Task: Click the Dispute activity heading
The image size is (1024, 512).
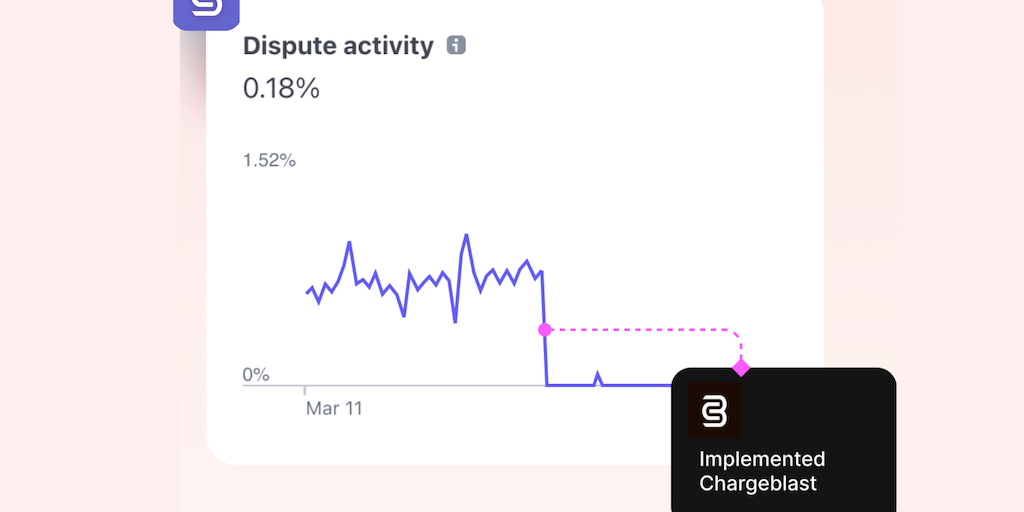Action: pyautogui.click(x=338, y=45)
